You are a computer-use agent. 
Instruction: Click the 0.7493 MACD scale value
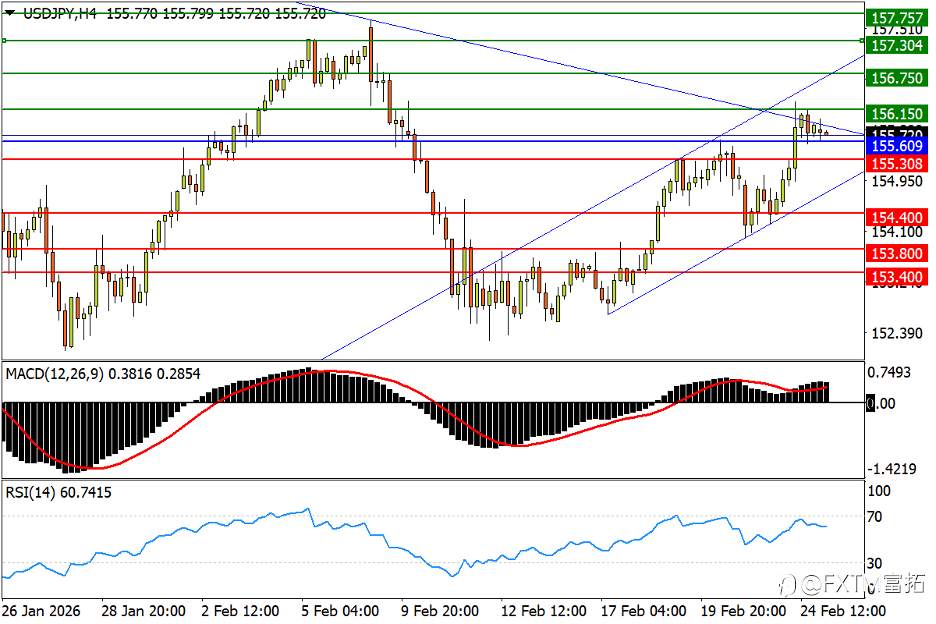889,373
